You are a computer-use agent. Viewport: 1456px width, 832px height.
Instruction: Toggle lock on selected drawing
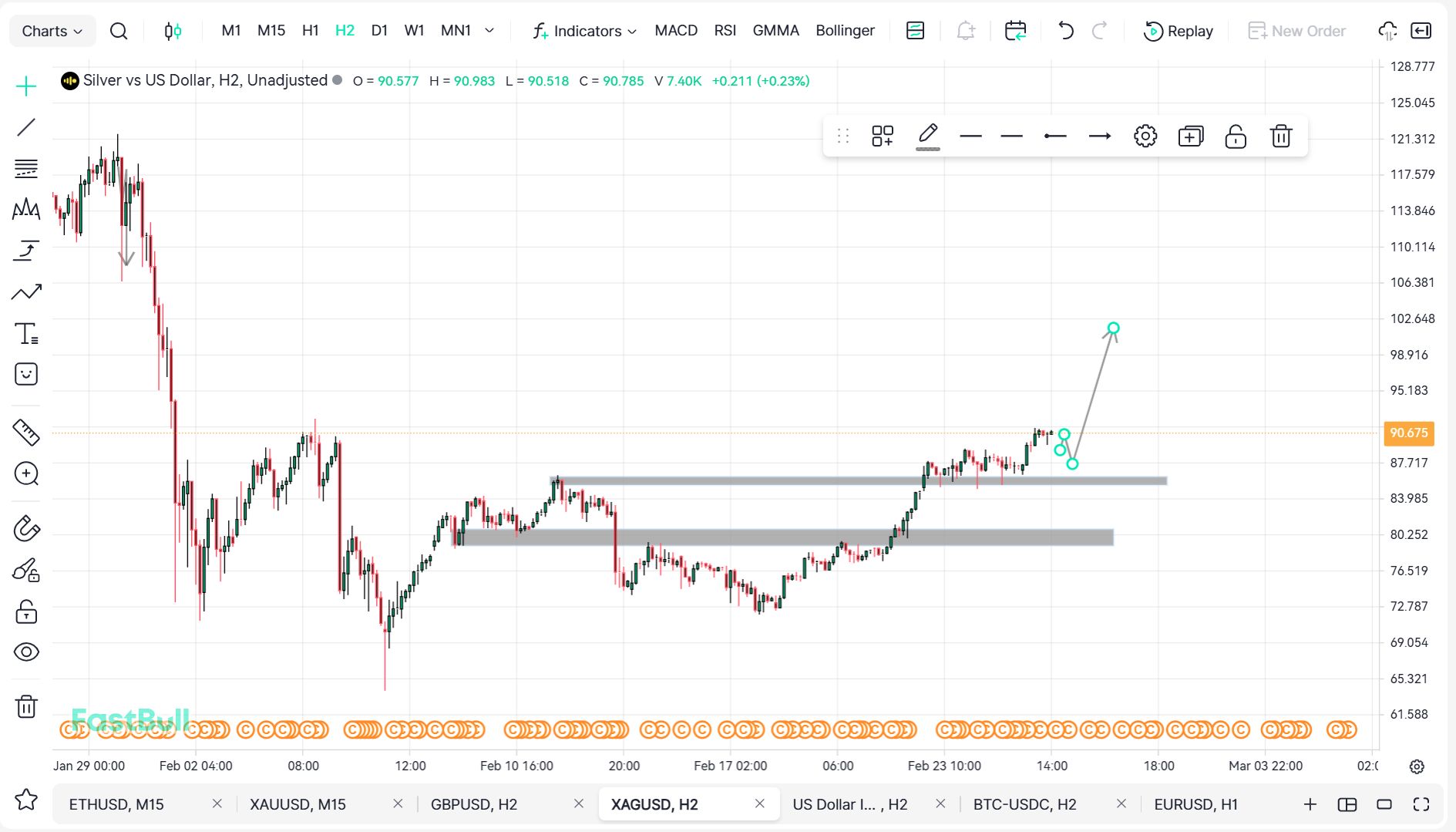tap(1235, 136)
